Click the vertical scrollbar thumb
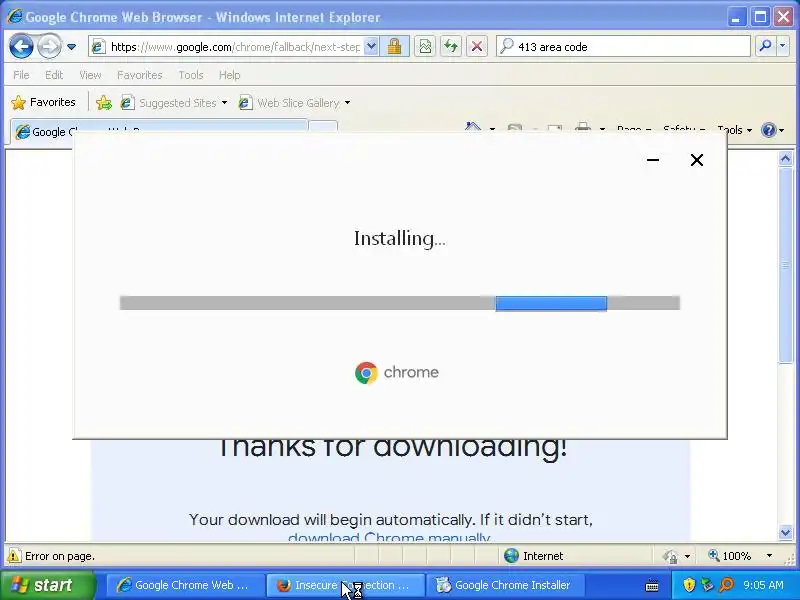 [785, 265]
